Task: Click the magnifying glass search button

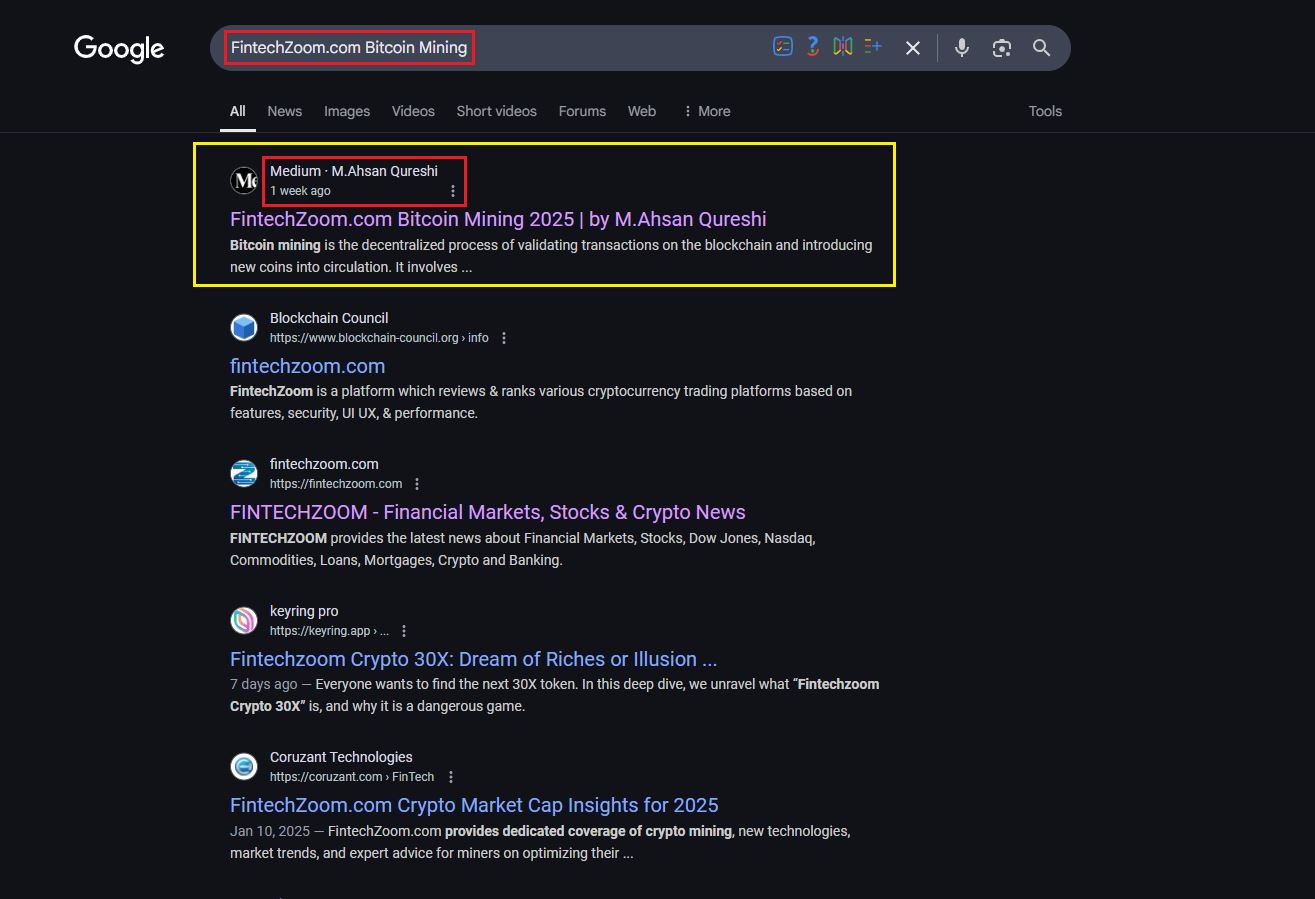Action: [1041, 48]
